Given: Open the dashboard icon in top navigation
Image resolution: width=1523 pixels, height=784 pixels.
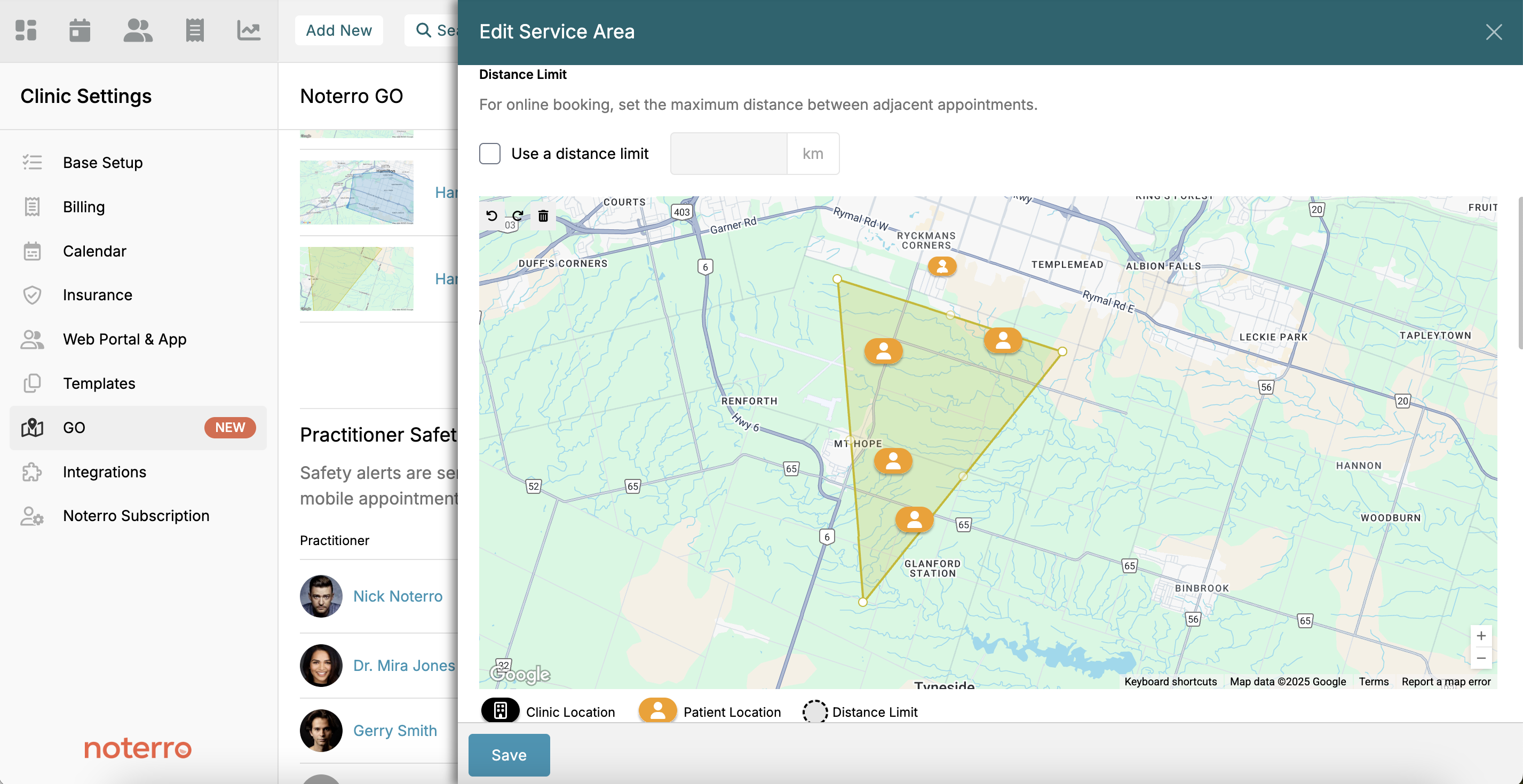Looking at the screenshot, I should 26,30.
